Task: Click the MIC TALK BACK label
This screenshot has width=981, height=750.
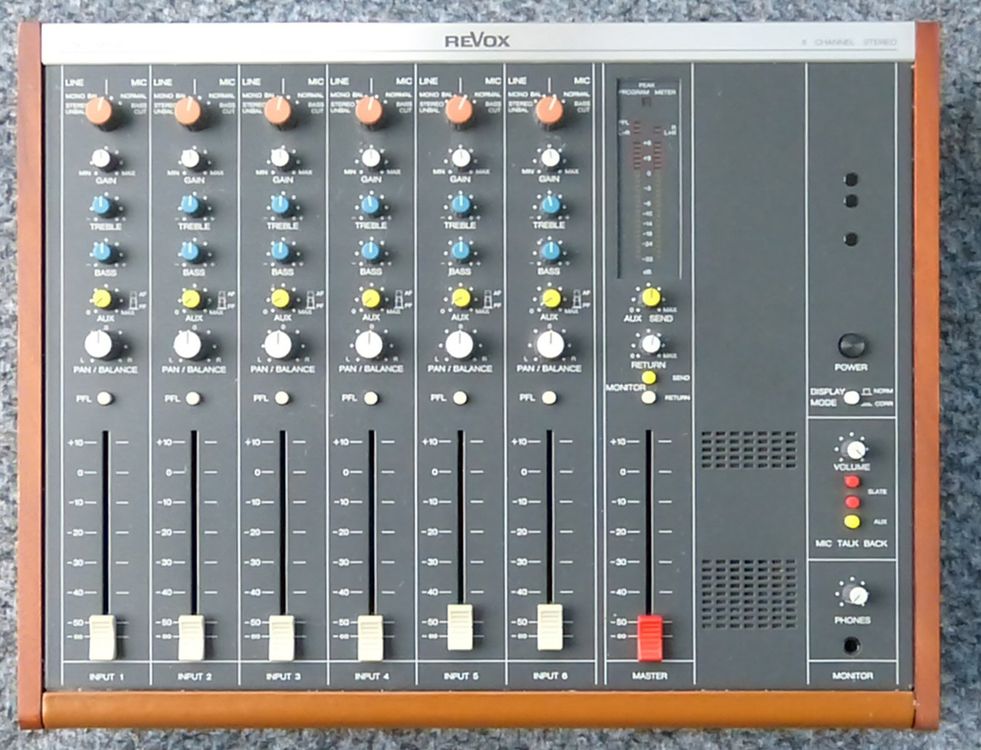Action: 851,544
